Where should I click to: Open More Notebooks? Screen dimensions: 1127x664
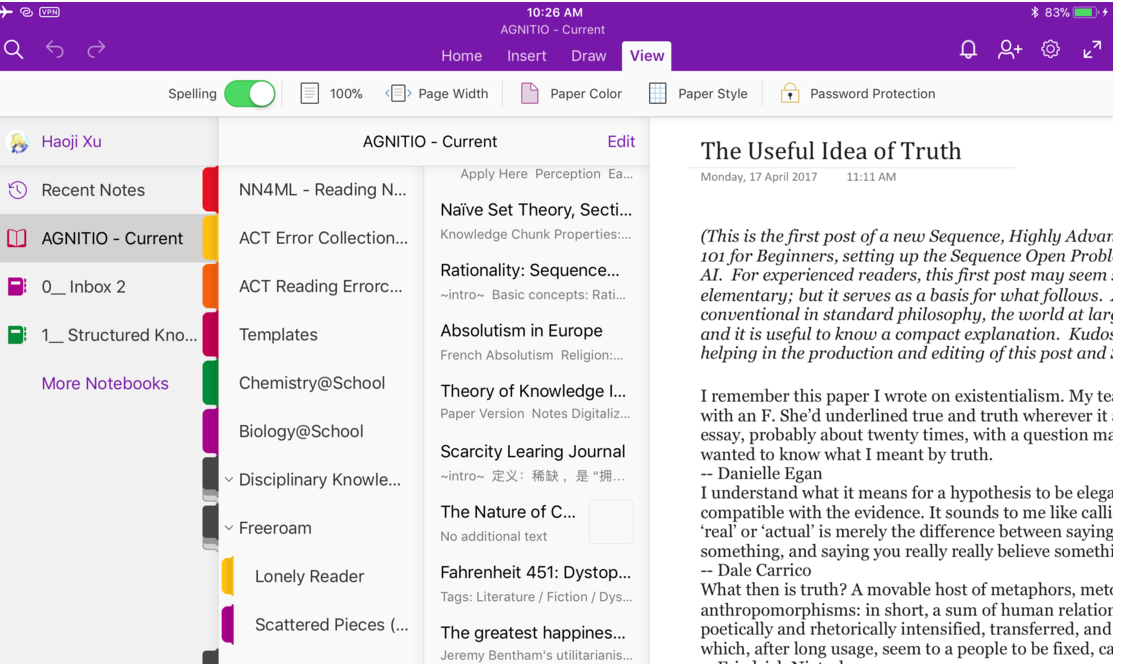coord(104,383)
